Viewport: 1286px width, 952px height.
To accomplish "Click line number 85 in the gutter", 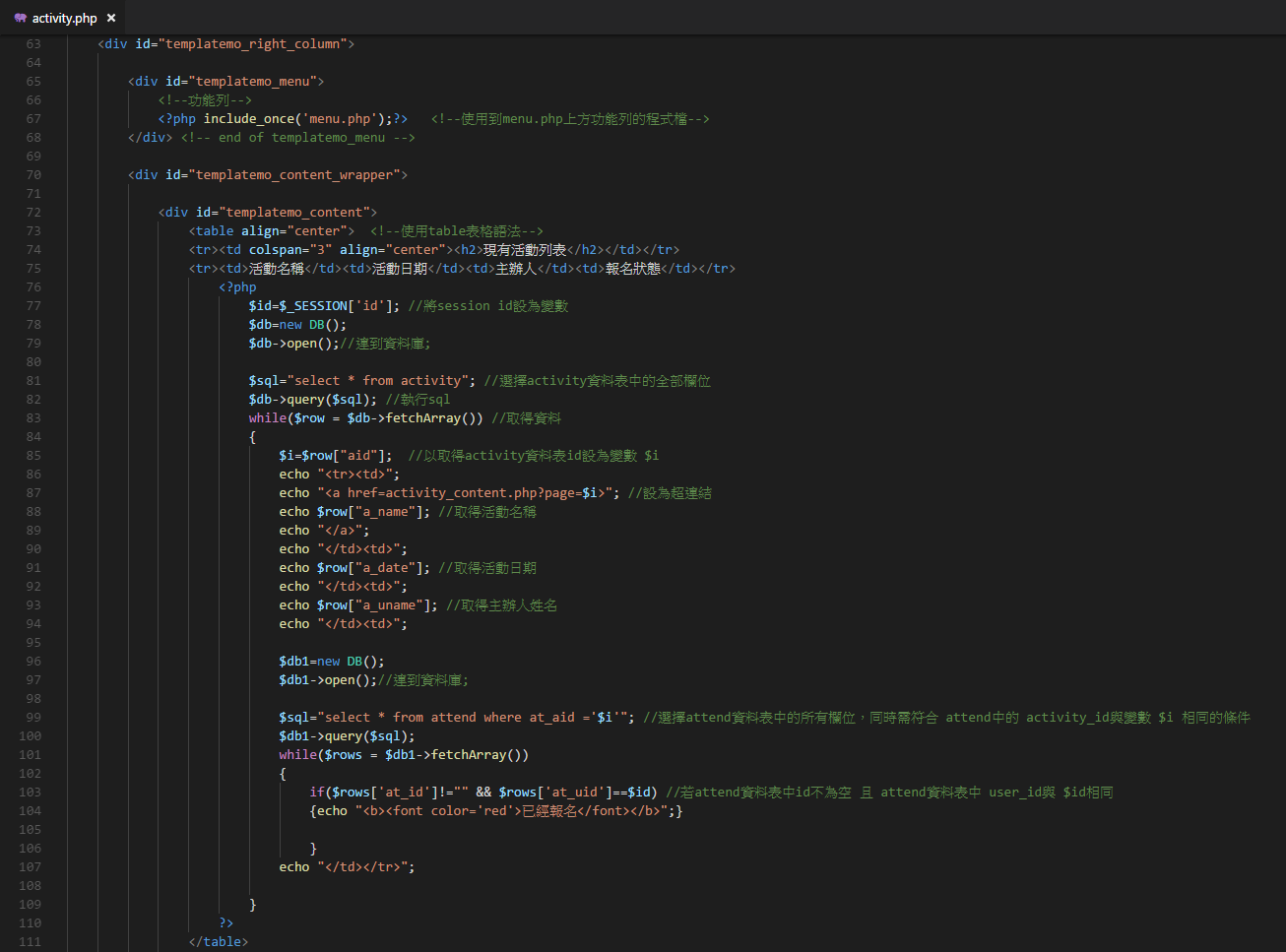I will click(33, 456).
